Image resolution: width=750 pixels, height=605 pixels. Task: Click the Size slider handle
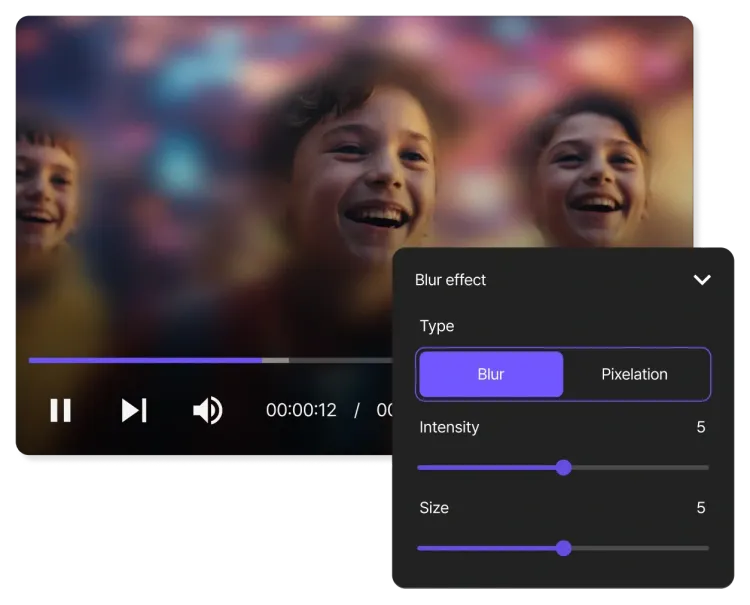563,548
